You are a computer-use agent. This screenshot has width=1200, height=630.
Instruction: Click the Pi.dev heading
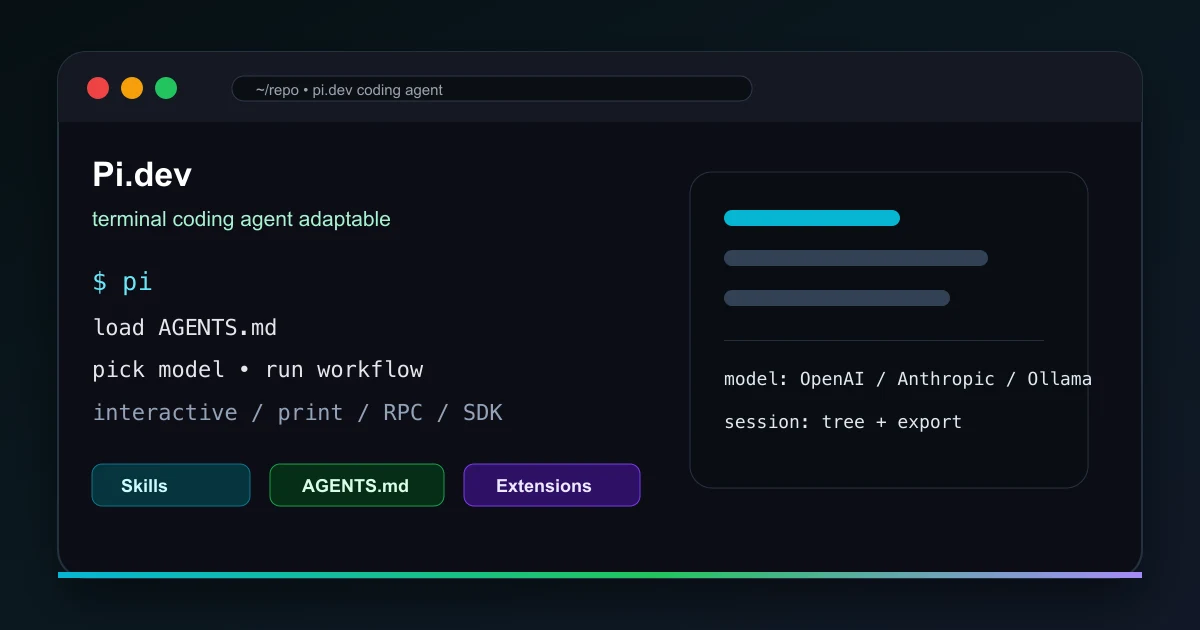142,175
